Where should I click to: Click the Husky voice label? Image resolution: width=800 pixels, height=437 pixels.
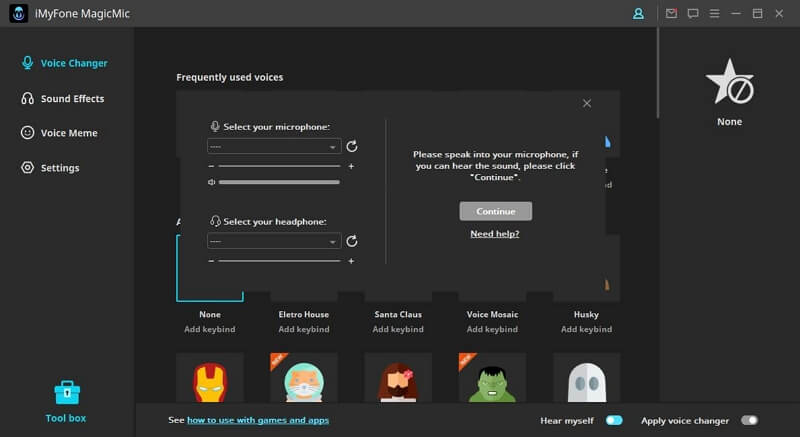[x=586, y=315]
